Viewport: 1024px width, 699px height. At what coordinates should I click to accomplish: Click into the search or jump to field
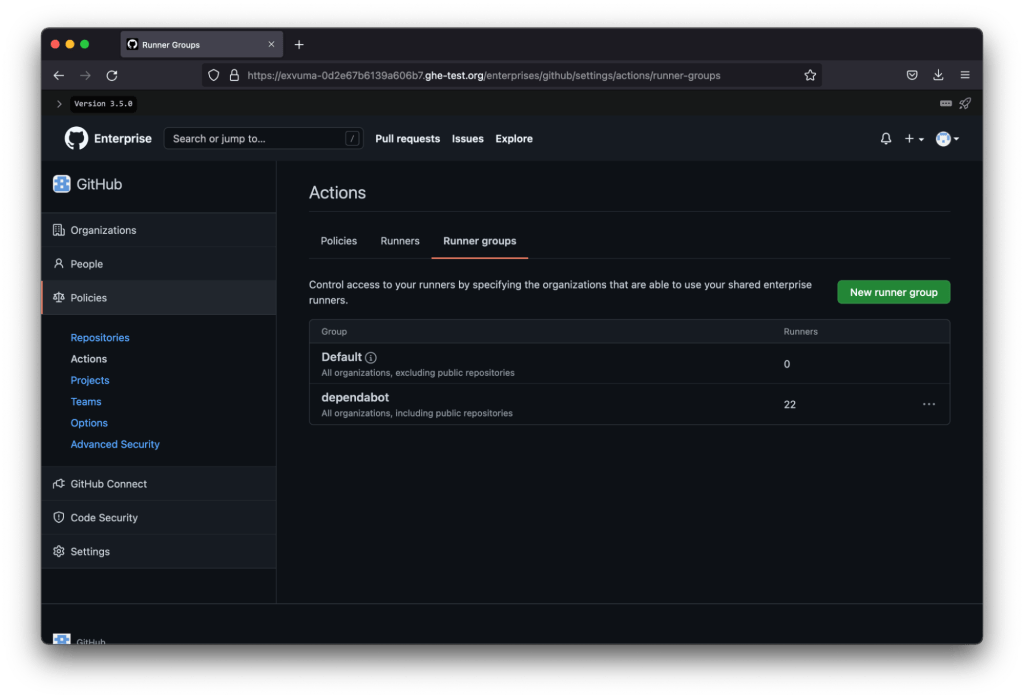(262, 138)
